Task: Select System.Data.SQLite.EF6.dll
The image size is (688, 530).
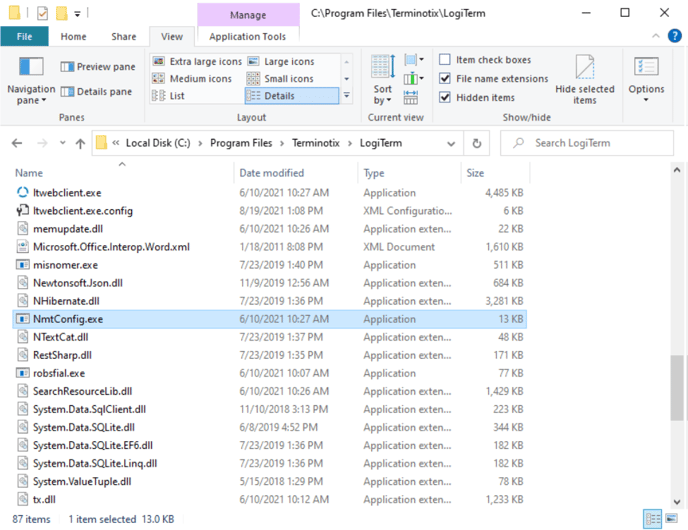Action: [x=270, y=445]
